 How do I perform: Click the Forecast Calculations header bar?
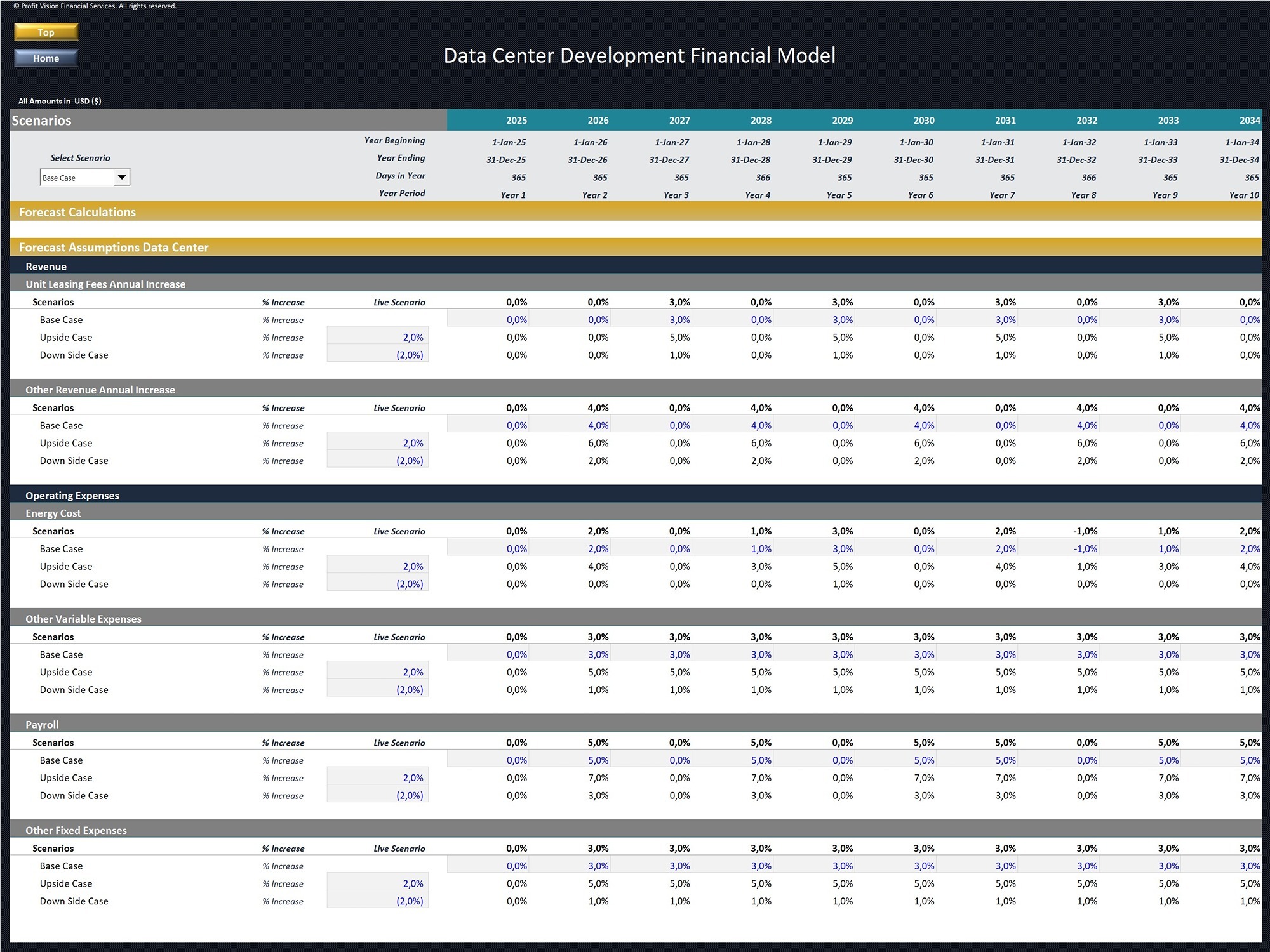coord(636,212)
